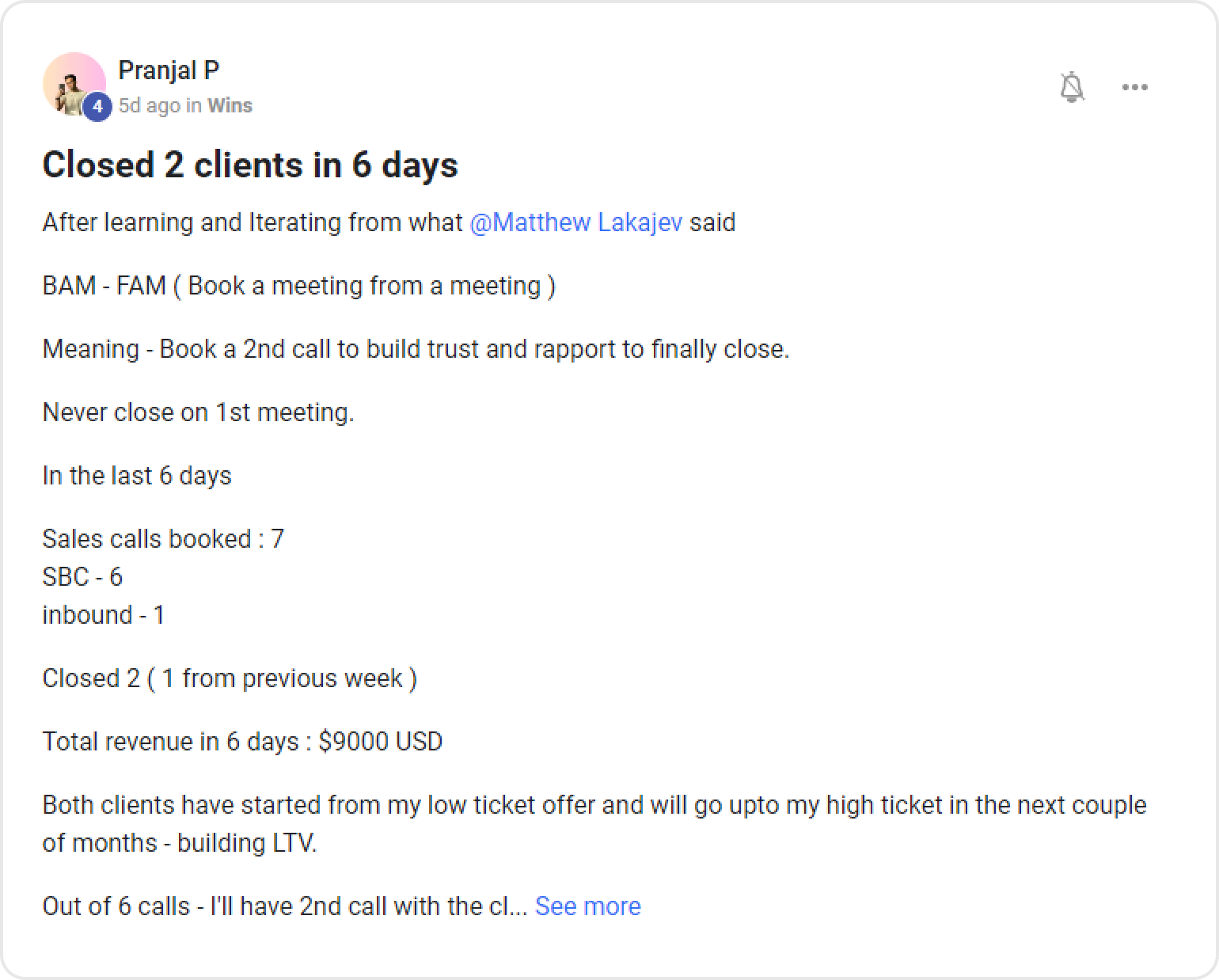This screenshot has width=1219, height=980.
Task: Click the "BAM - FAM" line
Action: [x=298, y=286]
